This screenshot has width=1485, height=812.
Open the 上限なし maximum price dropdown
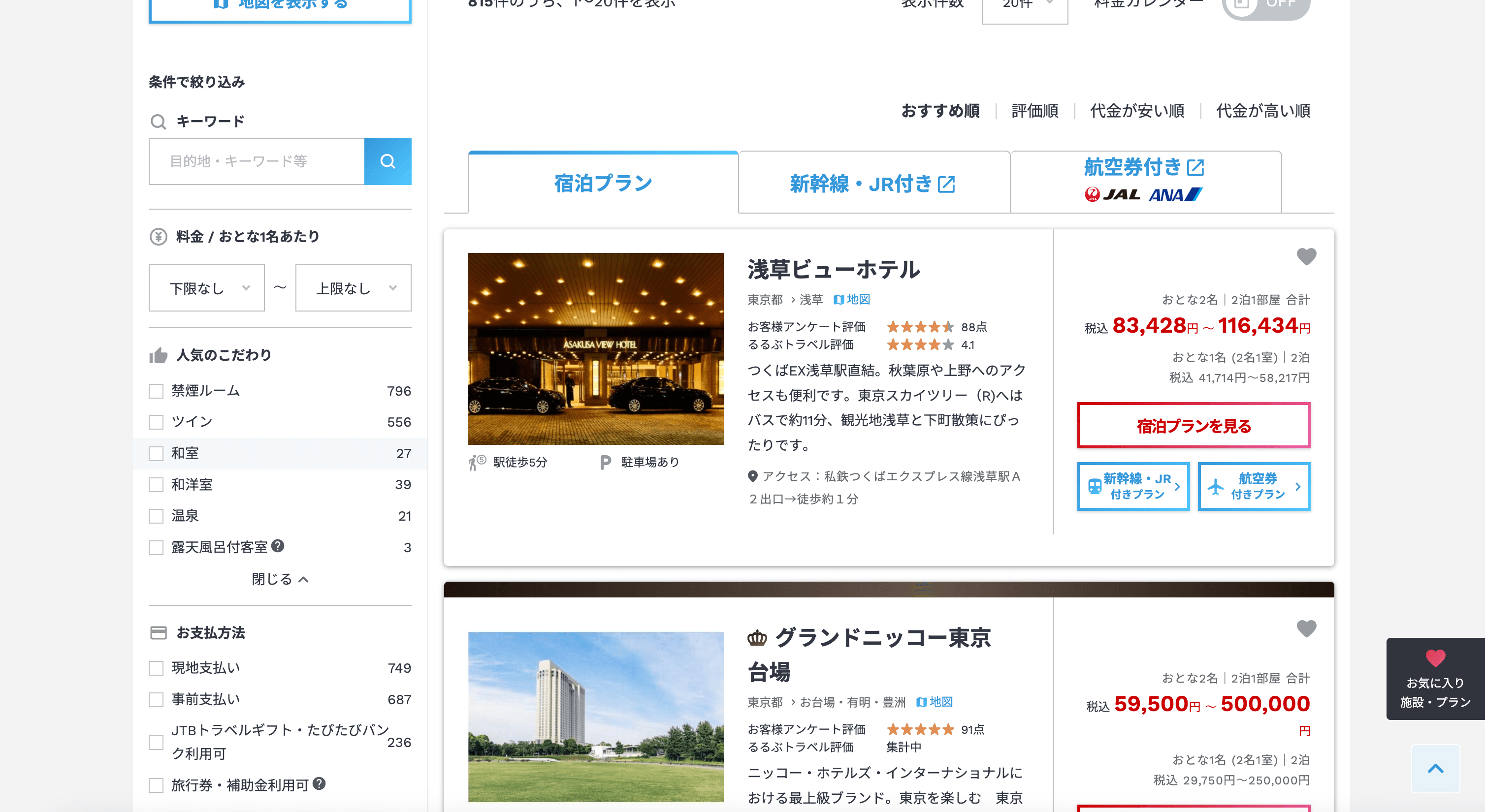353,288
